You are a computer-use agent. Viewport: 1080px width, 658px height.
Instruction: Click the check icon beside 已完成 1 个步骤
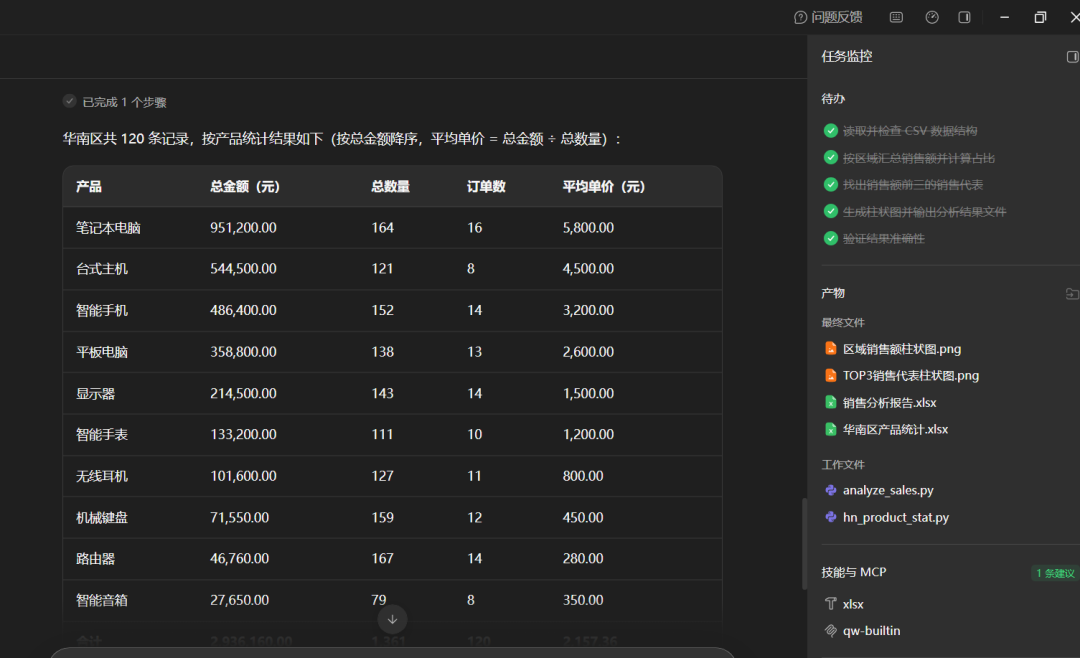(x=70, y=101)
